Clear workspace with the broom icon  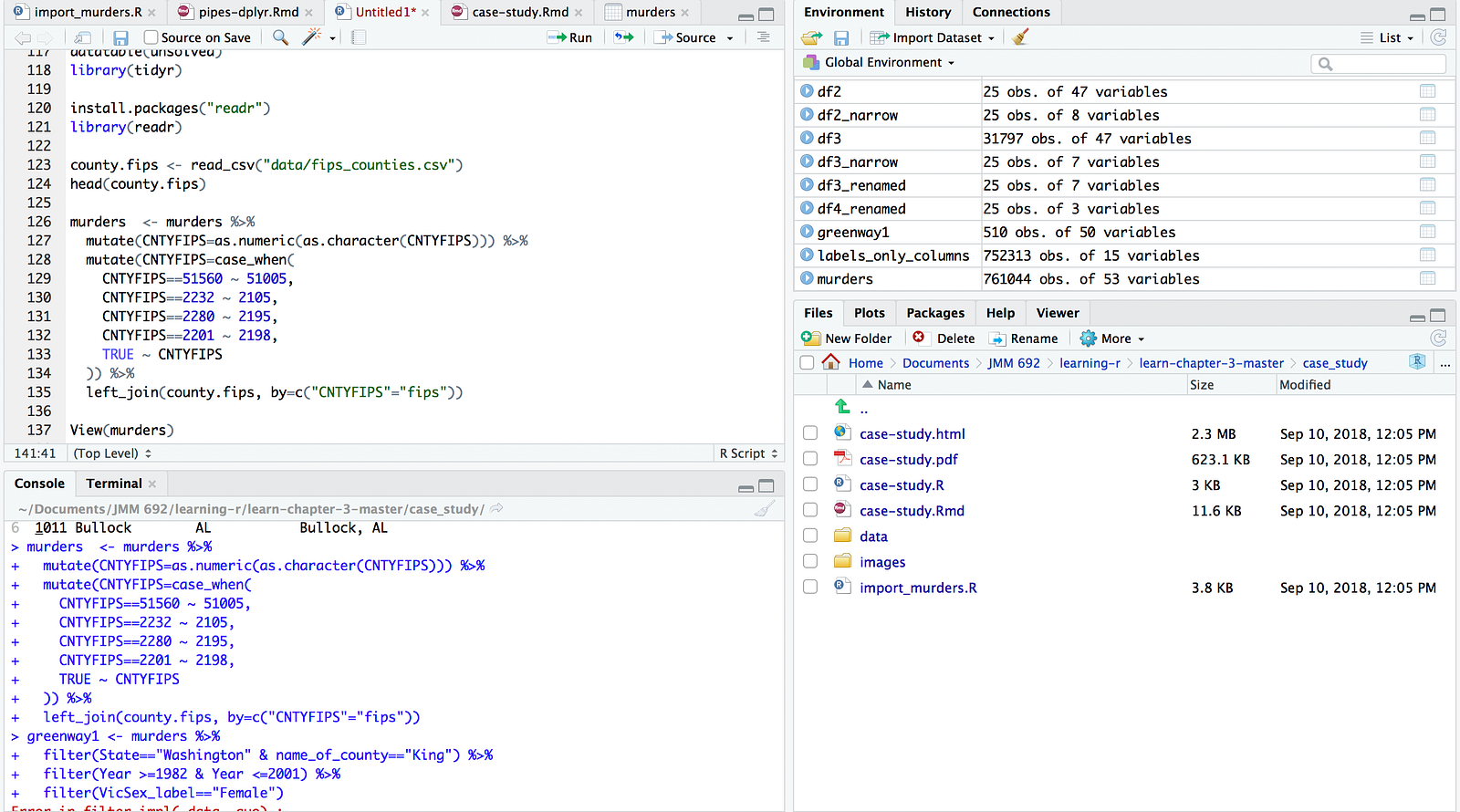tap(1021, 37)
